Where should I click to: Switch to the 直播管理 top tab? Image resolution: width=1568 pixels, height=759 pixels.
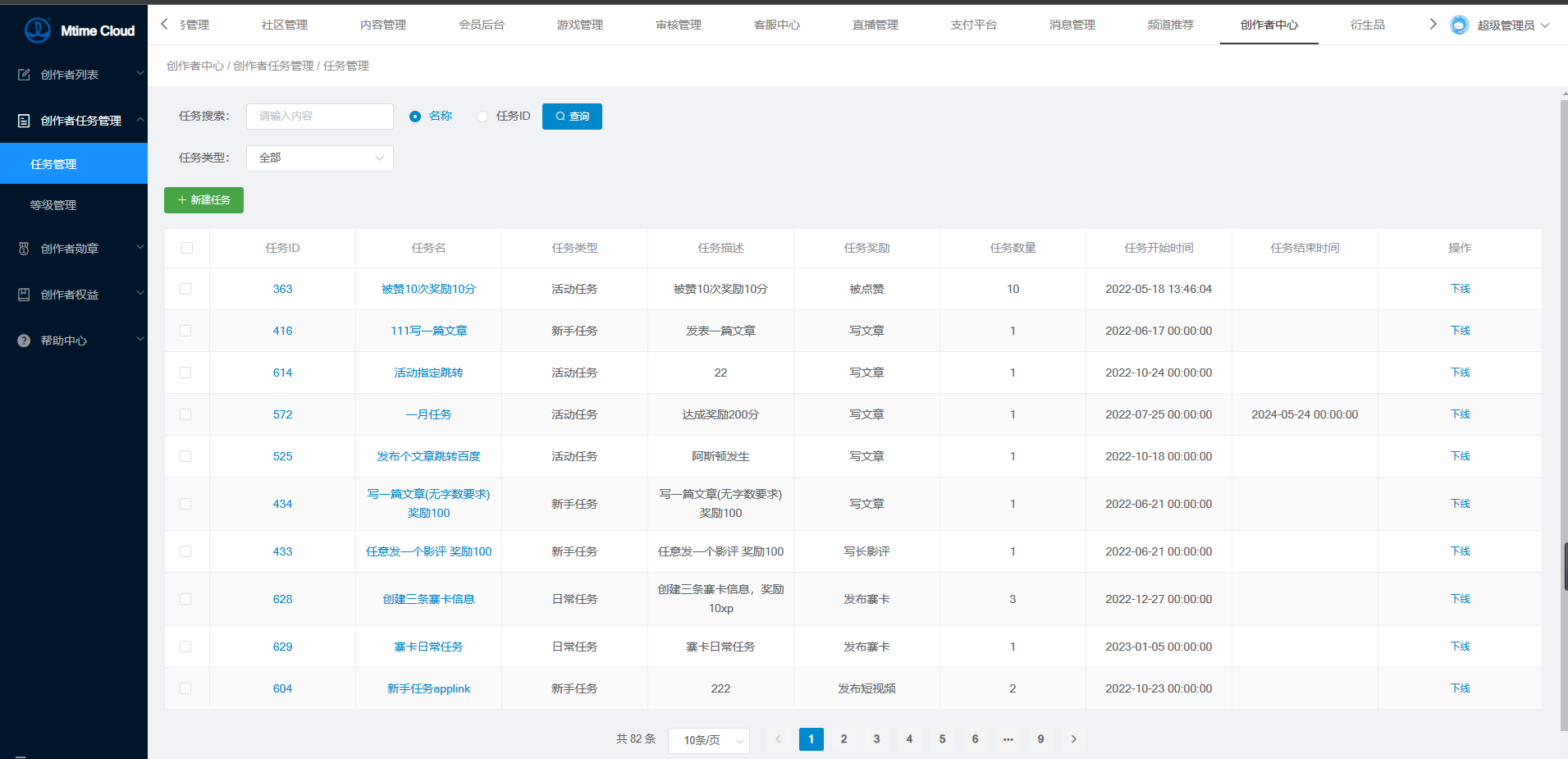pyautogui.click(x=875, y=25)
